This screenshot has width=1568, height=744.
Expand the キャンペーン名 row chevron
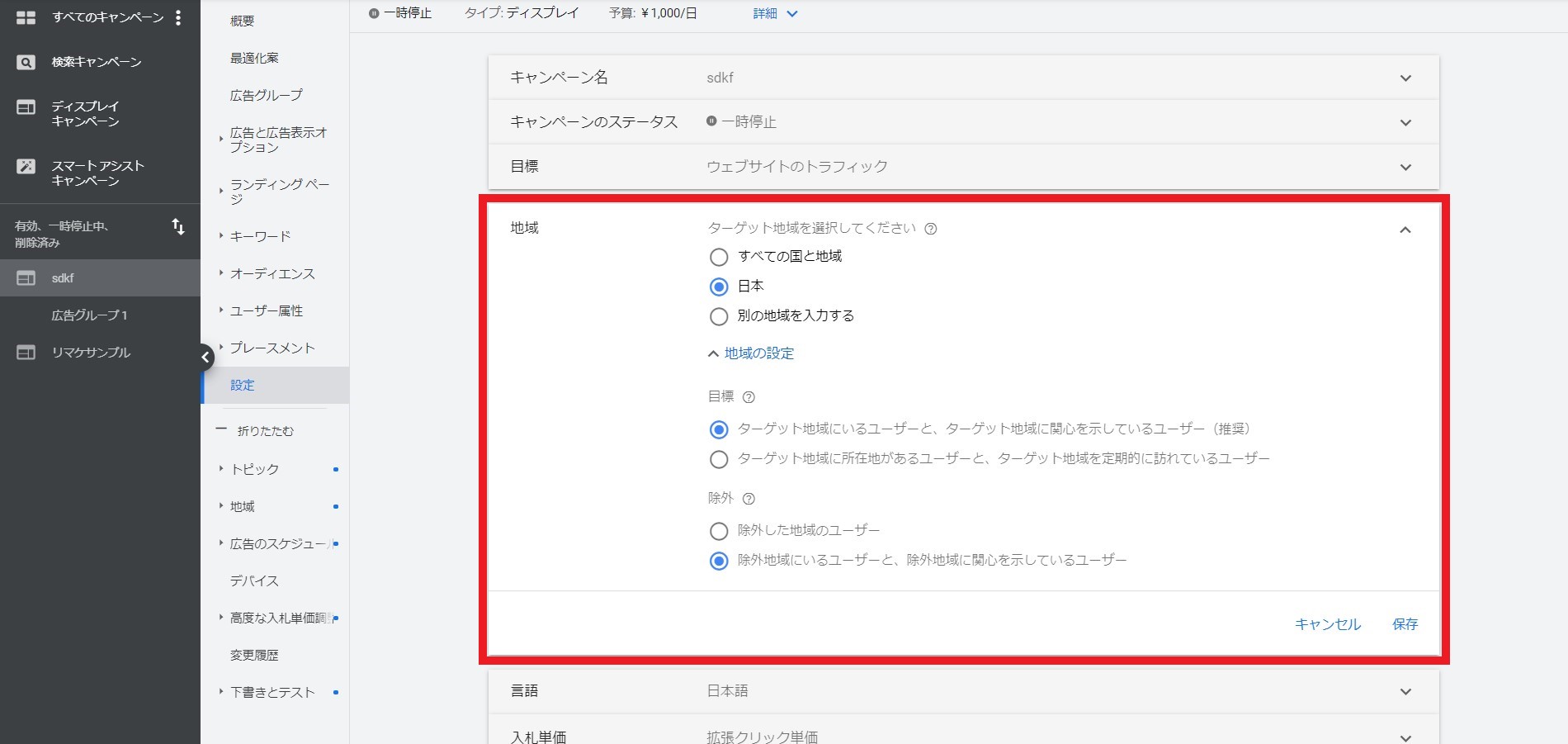1405,78
